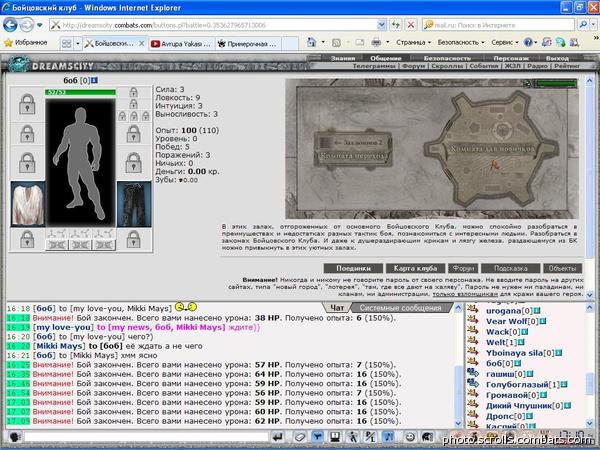The width and height of the screenshot is (600, 450).
Task: Click the Поединки button
Action: coord(353,268)
